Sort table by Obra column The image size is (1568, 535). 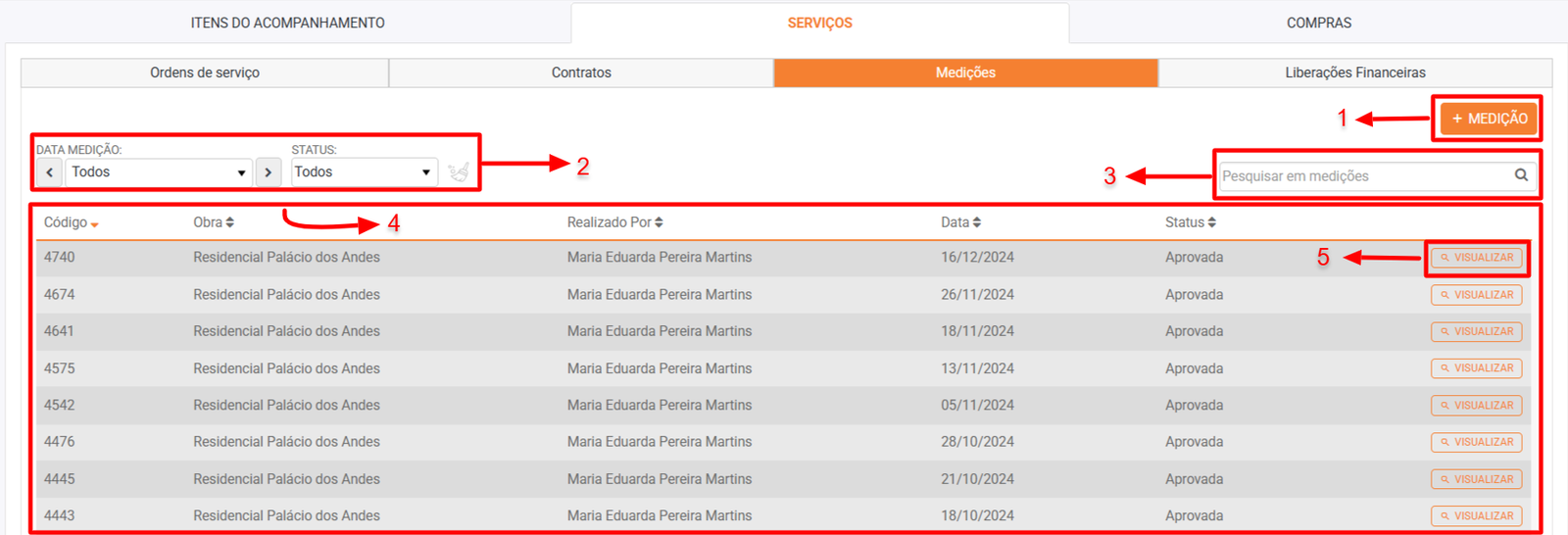tap(213, 222)
